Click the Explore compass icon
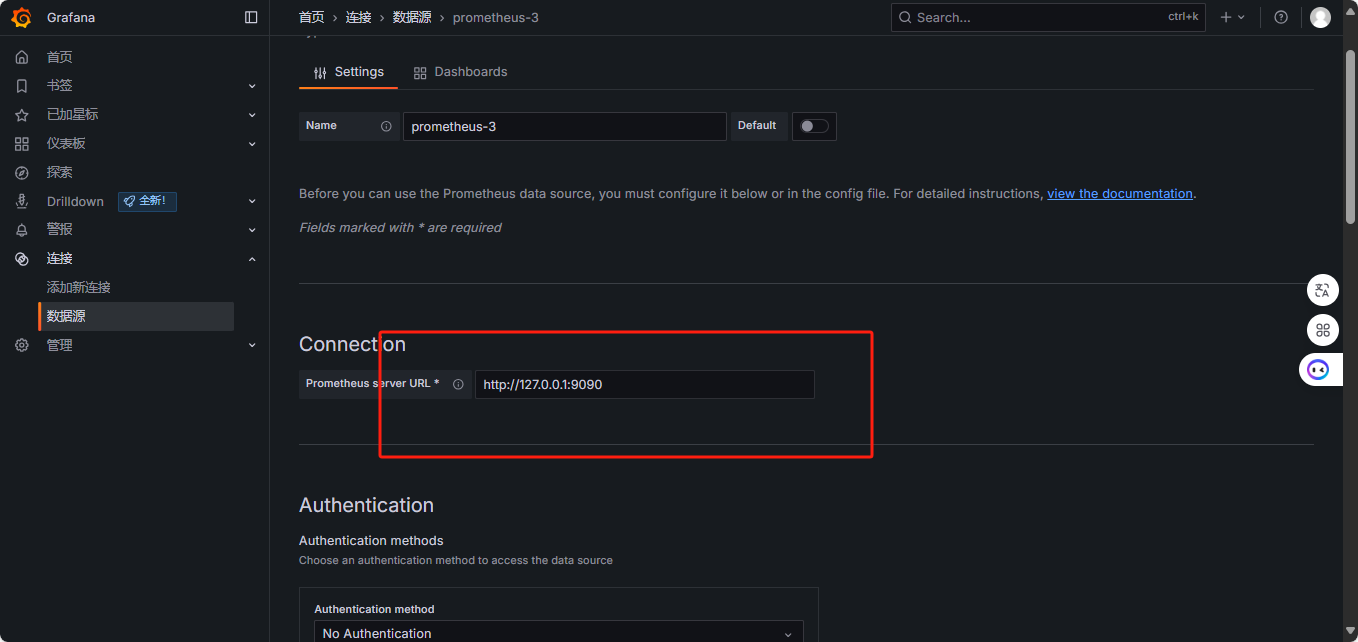Viewport: 1358px width, 642px height. 22,172
